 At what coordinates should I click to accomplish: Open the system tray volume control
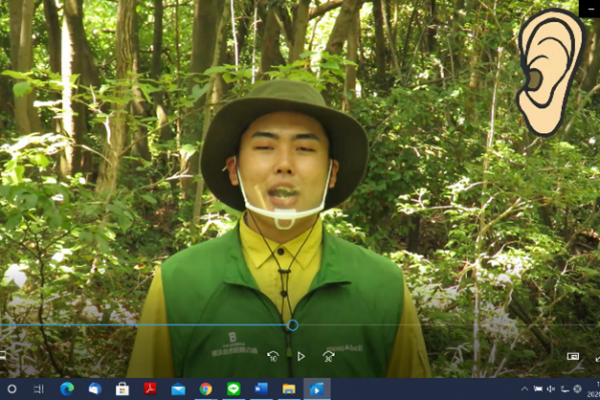(551, 388)
